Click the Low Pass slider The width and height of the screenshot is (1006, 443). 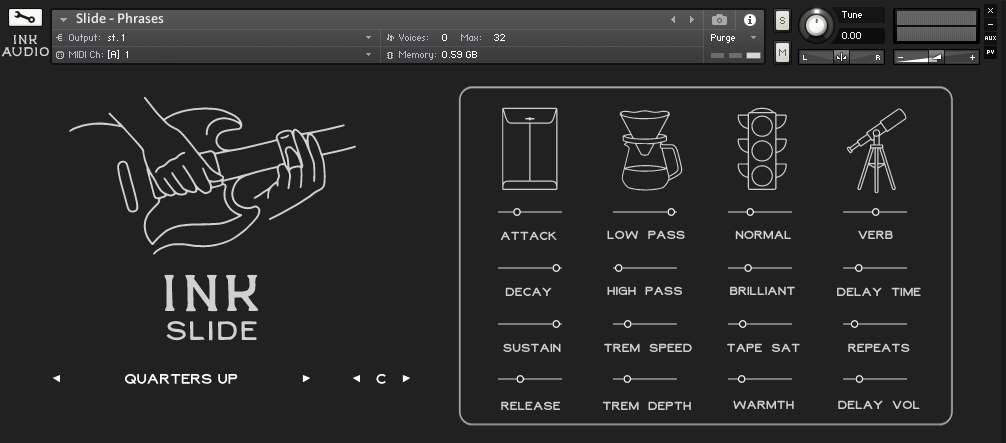coord(645,212)
